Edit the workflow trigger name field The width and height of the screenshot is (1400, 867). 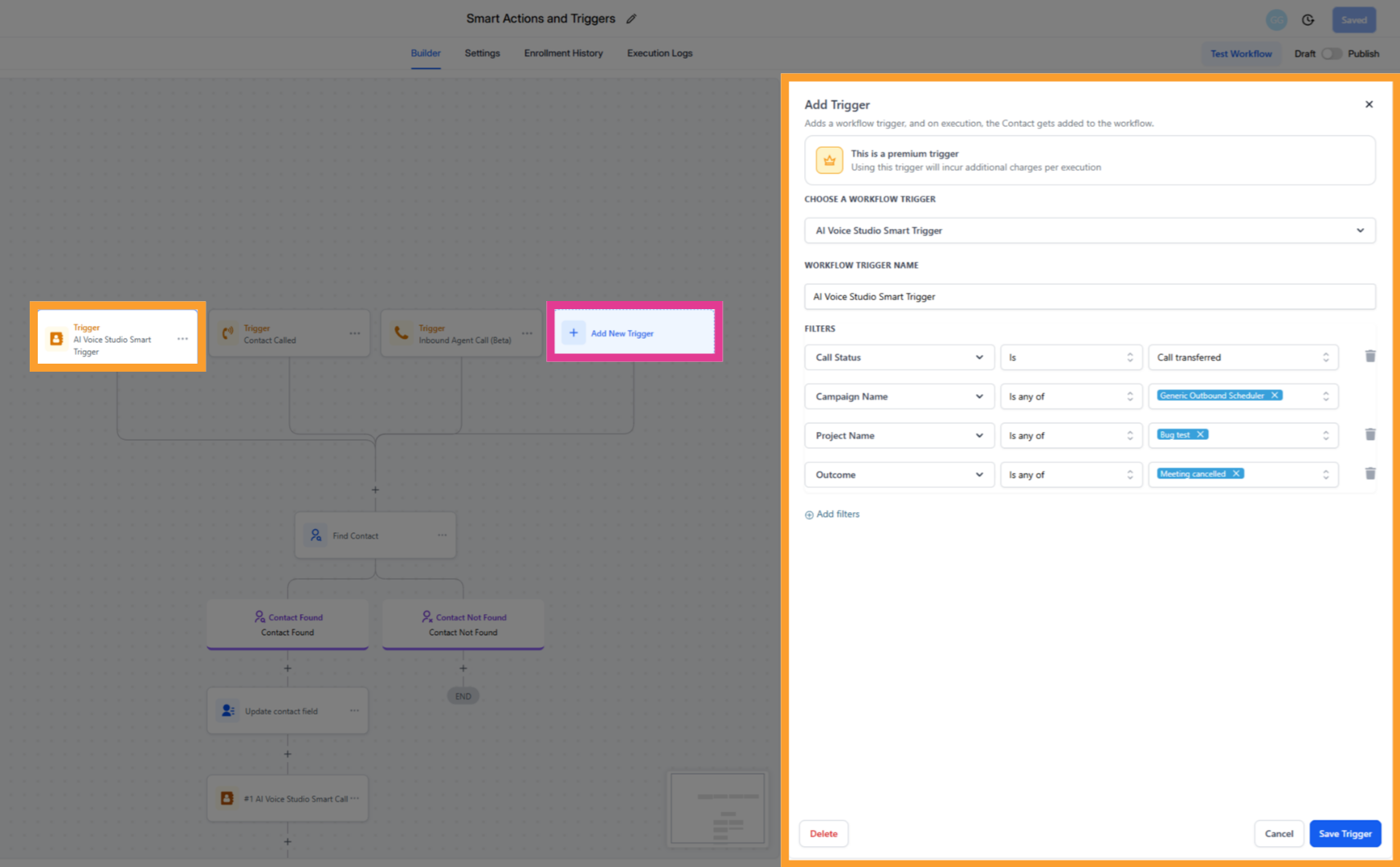1090,296
